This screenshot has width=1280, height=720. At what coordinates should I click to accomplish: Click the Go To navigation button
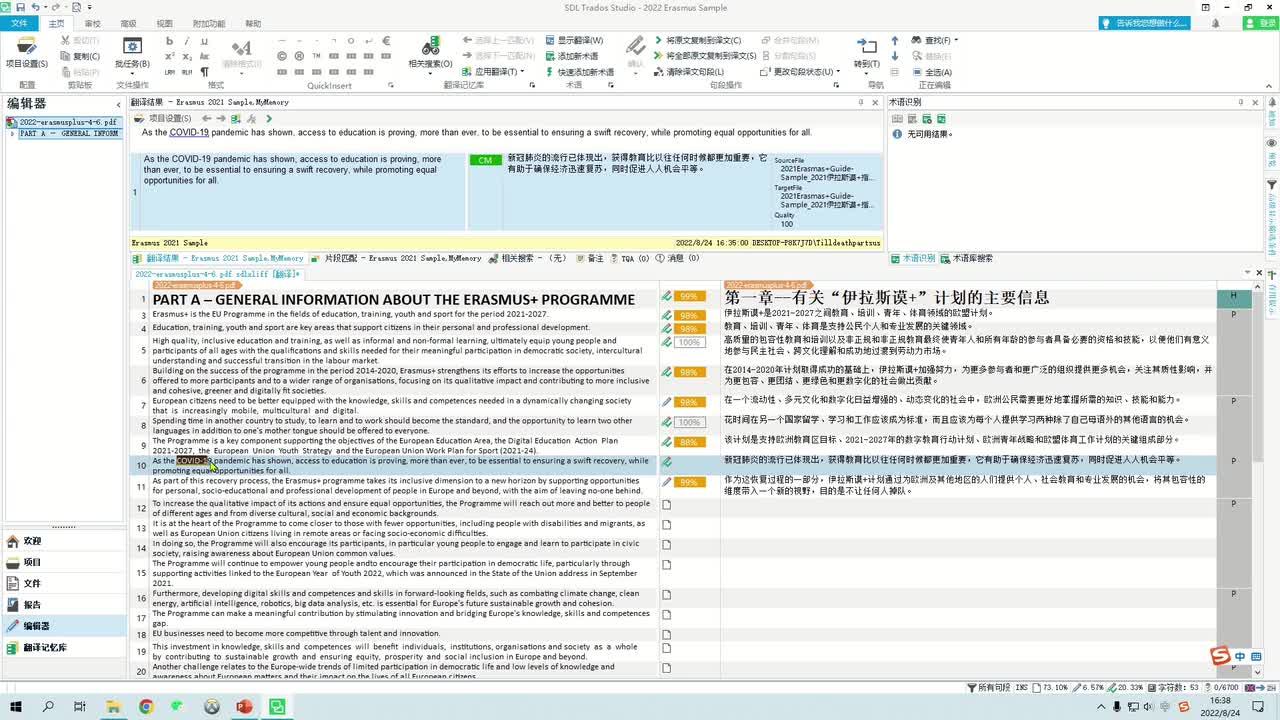pyautogui.click(x=866, y=53)
